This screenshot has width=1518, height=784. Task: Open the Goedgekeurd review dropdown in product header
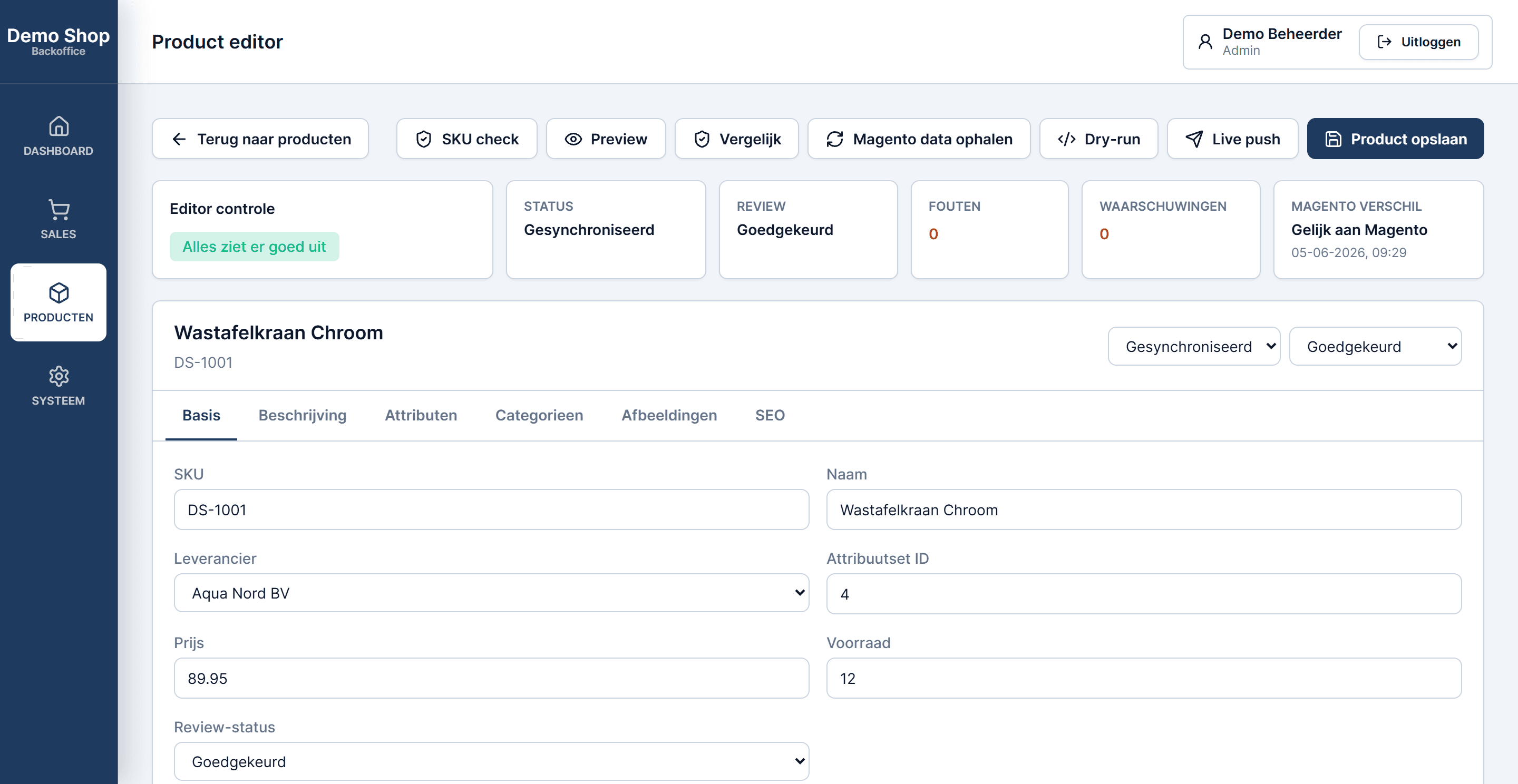pos(1375,346)
